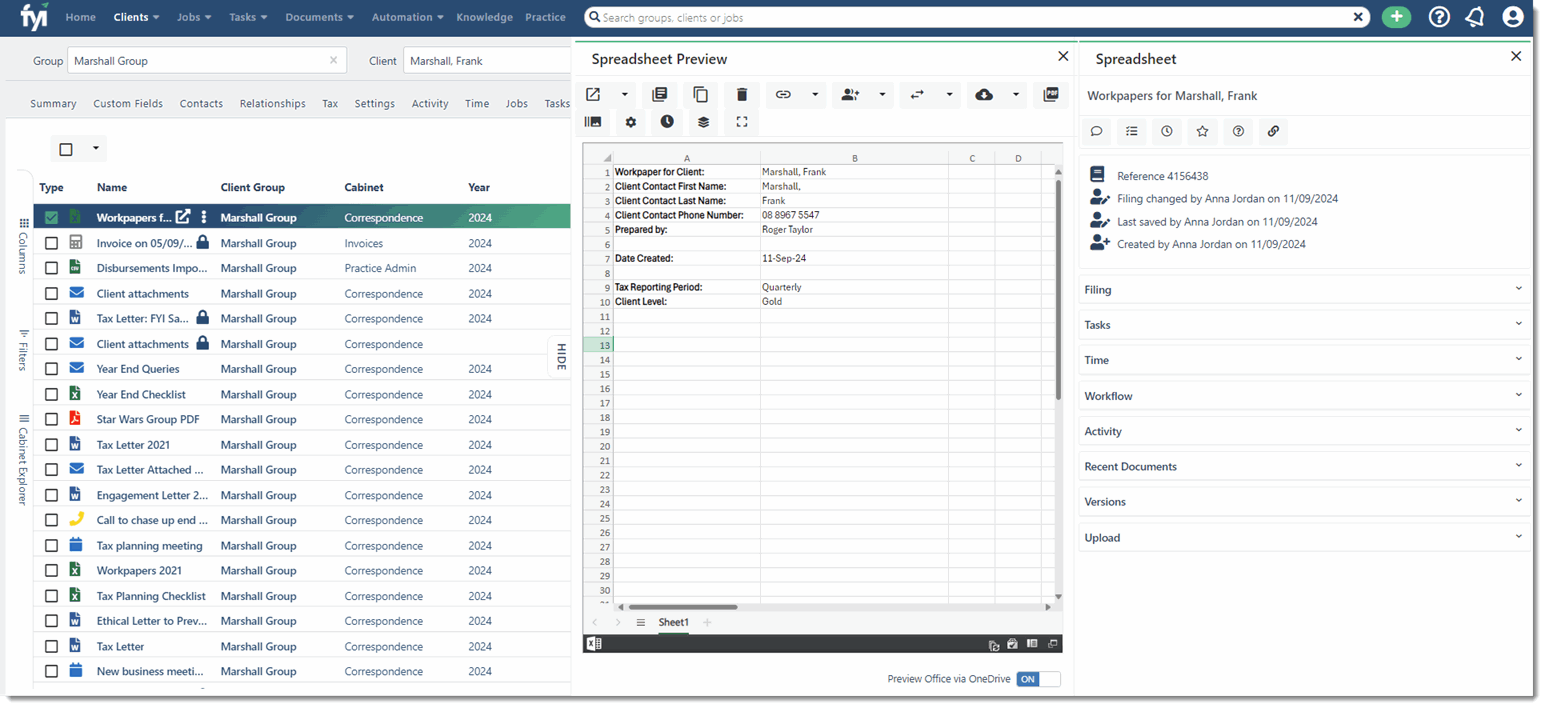
Task: Click the create copy stacked documents icon
Action: coord(659,95)
